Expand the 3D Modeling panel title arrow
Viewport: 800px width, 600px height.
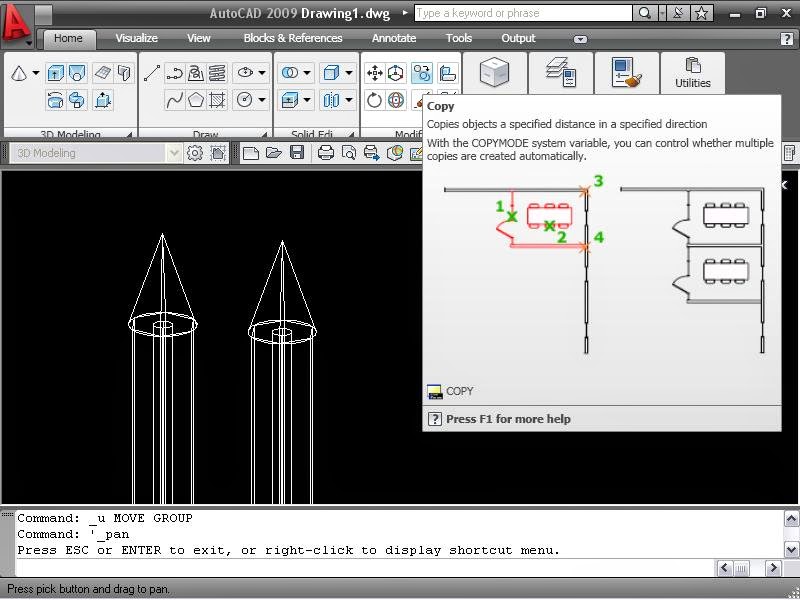pos(129,135)
